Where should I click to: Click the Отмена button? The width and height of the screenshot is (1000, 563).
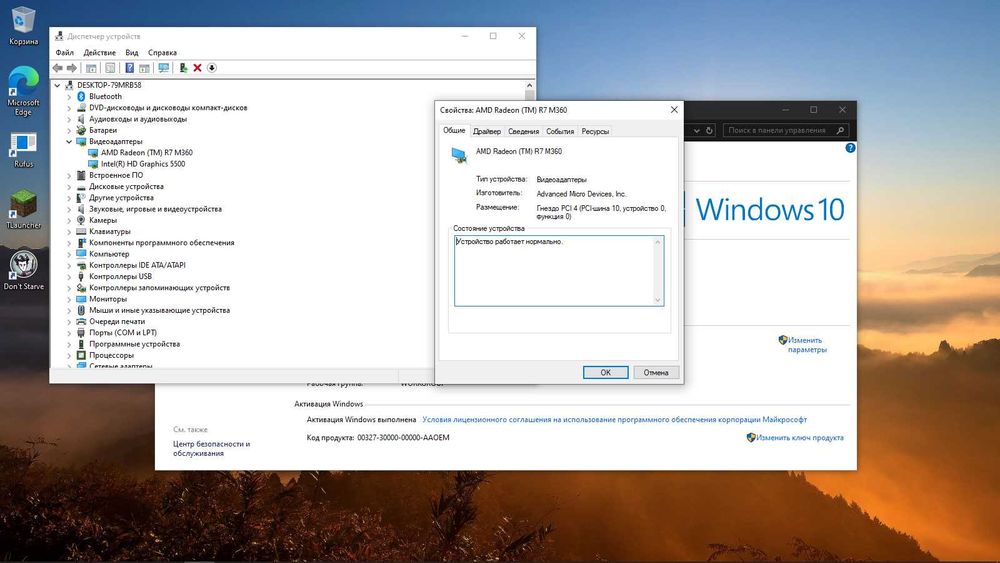(x=656, y=372)
